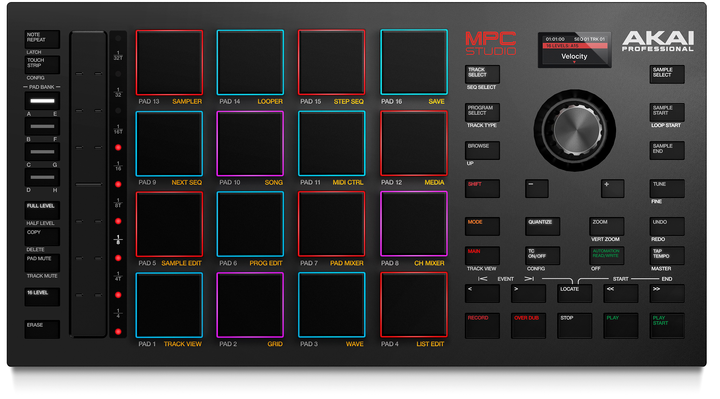
Task: Hit PAD 9 for Next Seq
Action: coord(169,144)
